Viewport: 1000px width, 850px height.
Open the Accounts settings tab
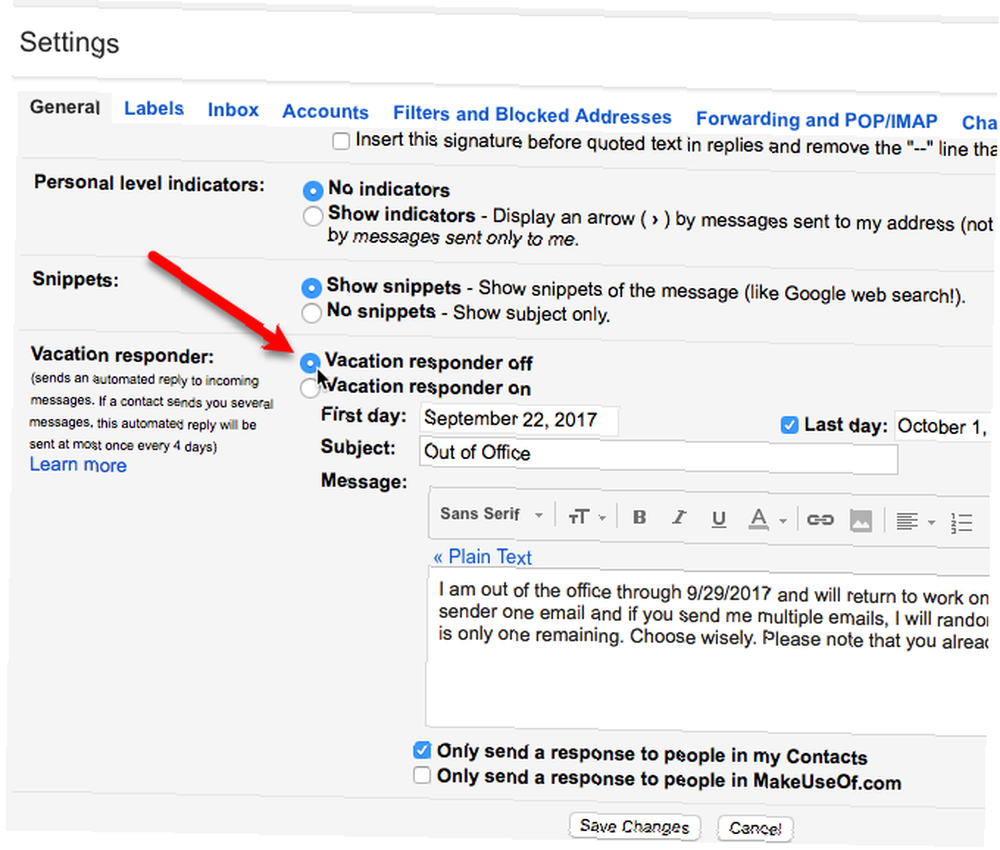(x=325, y=112)
